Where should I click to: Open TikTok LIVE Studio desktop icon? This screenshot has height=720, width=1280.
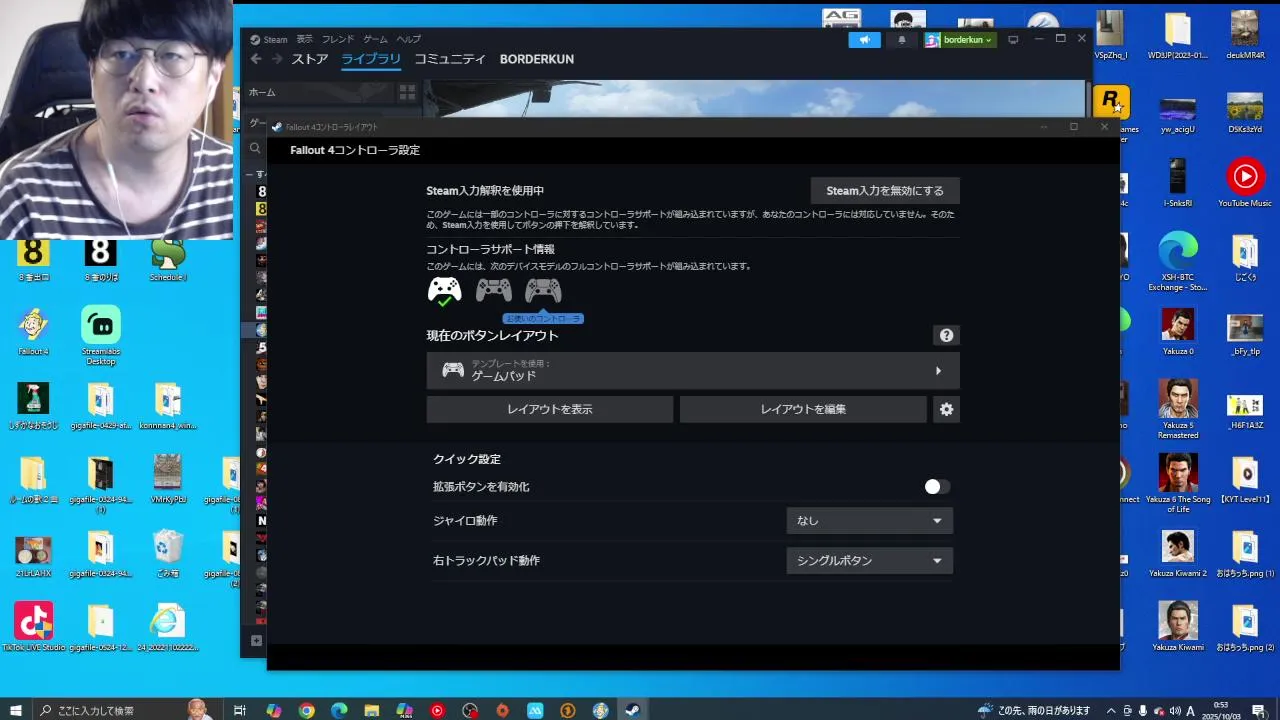tap(33, 627)
